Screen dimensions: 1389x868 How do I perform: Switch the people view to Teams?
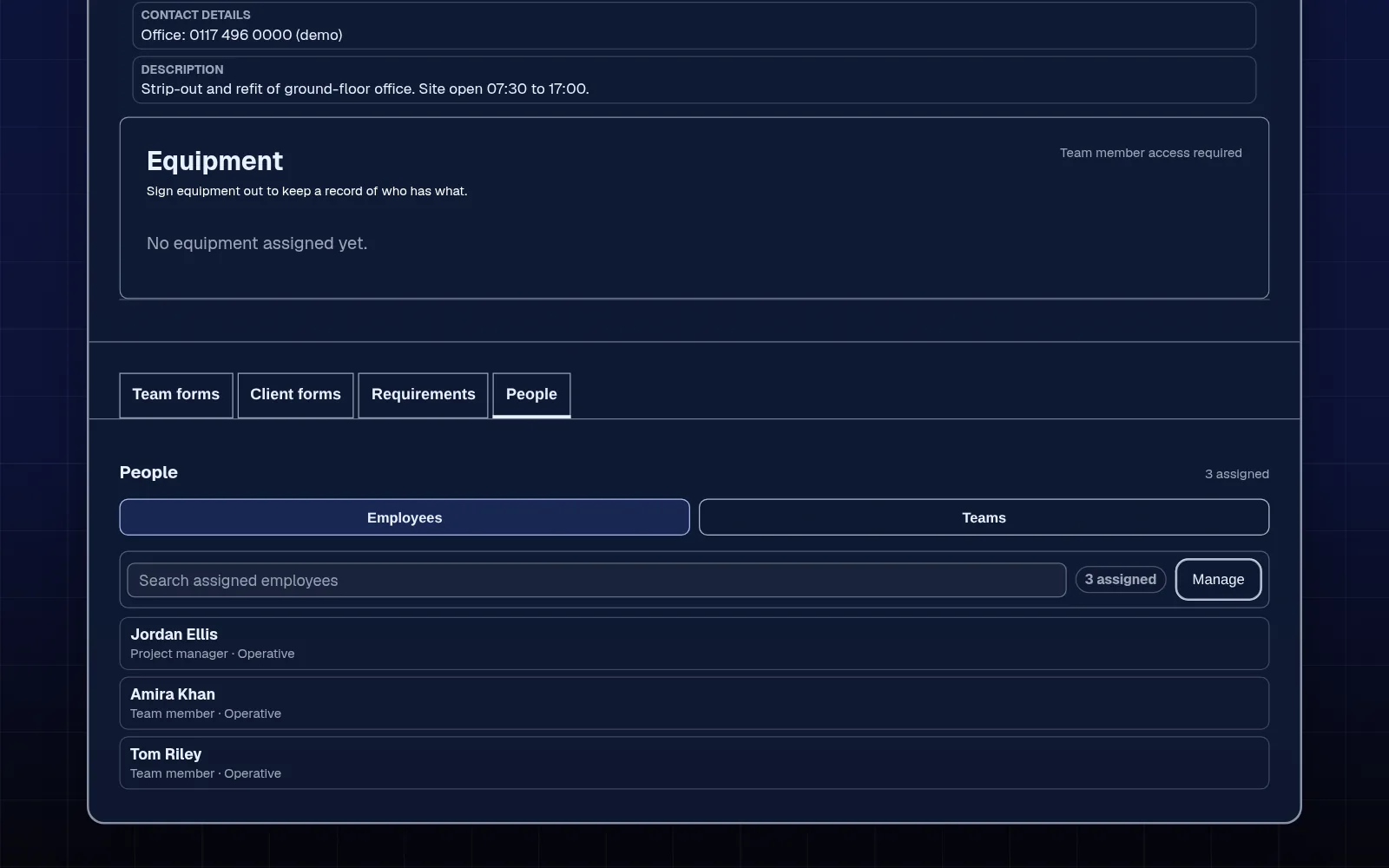click(x=984, y=517)
